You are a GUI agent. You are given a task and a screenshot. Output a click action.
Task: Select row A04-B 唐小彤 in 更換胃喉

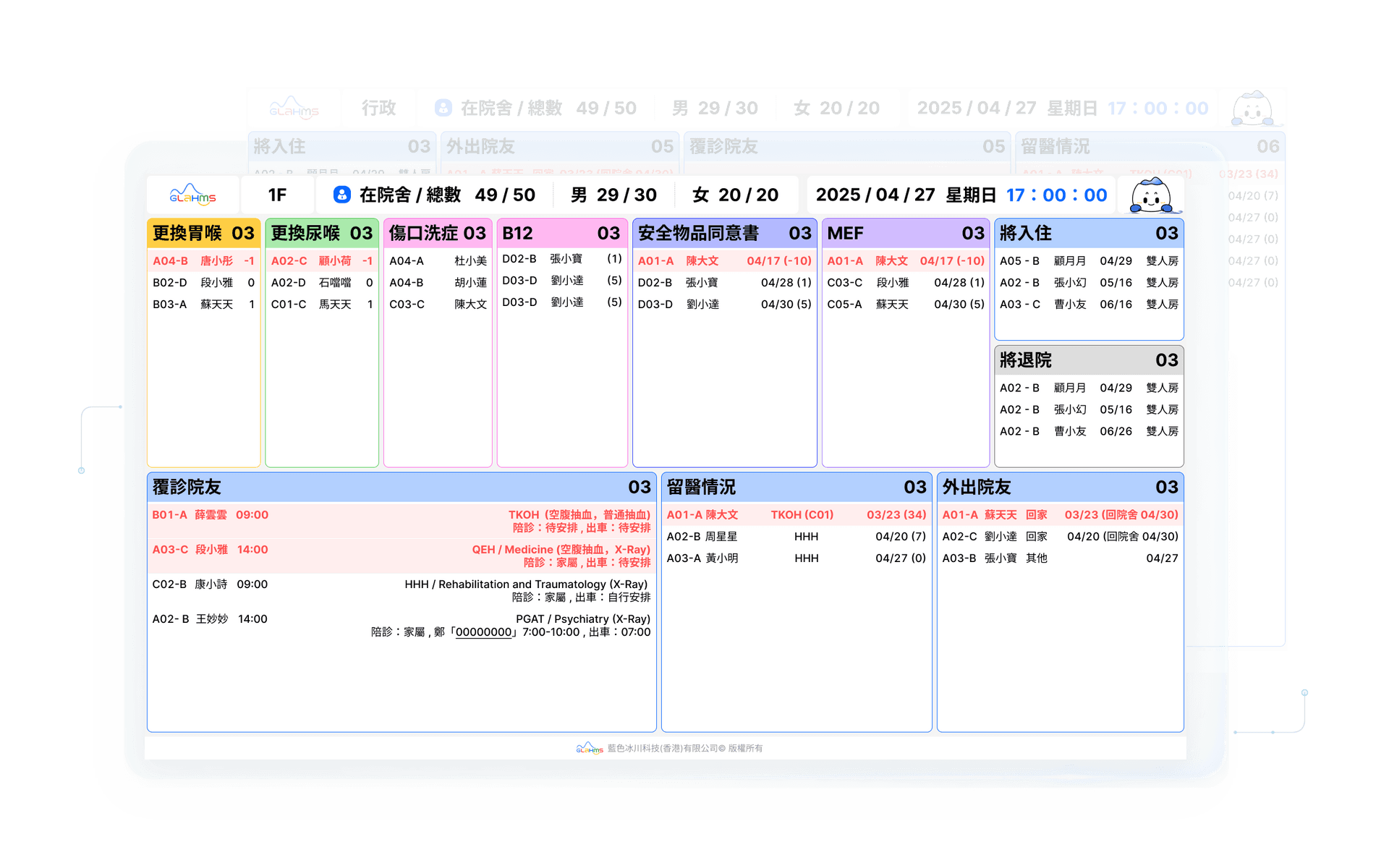pos(203,261)
